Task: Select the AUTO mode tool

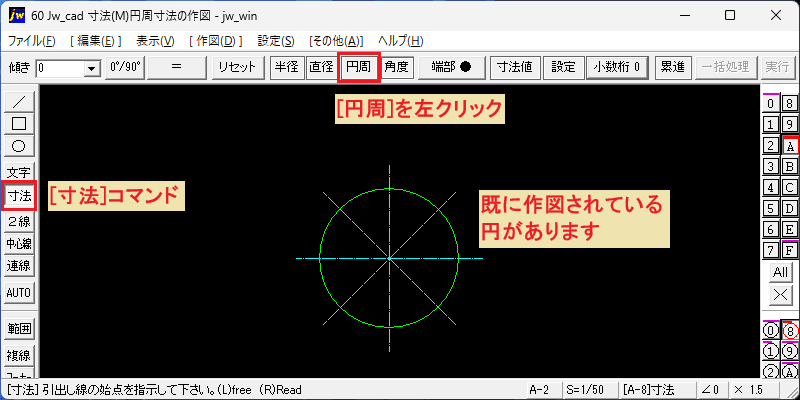Action: point(19,293)
